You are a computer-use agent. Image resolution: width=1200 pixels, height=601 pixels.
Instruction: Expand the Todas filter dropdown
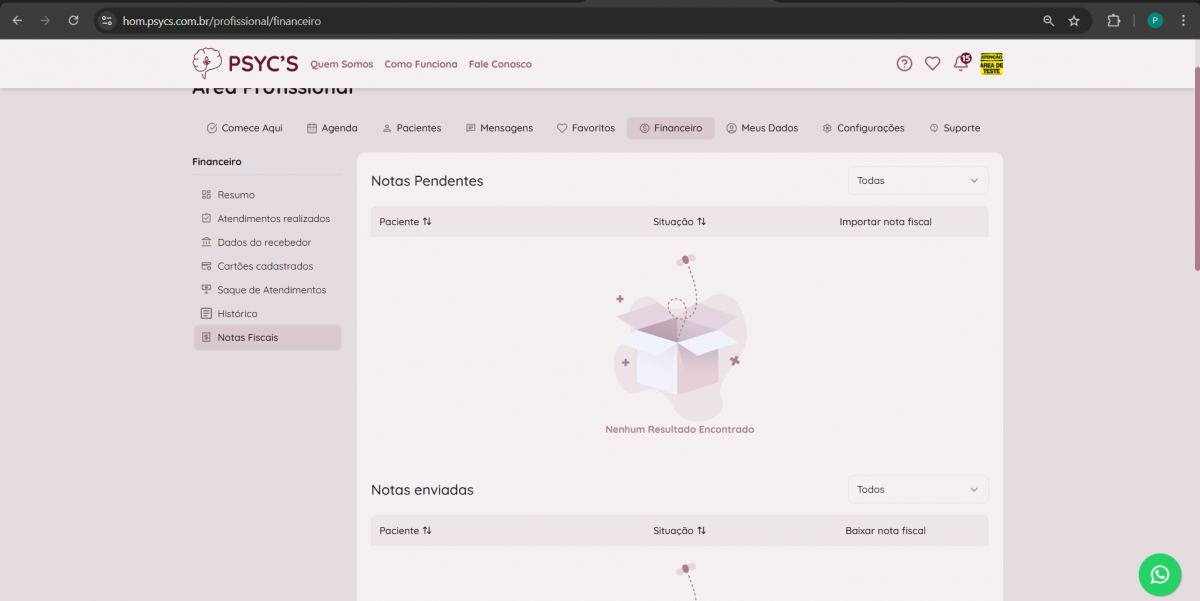(917, 181)
